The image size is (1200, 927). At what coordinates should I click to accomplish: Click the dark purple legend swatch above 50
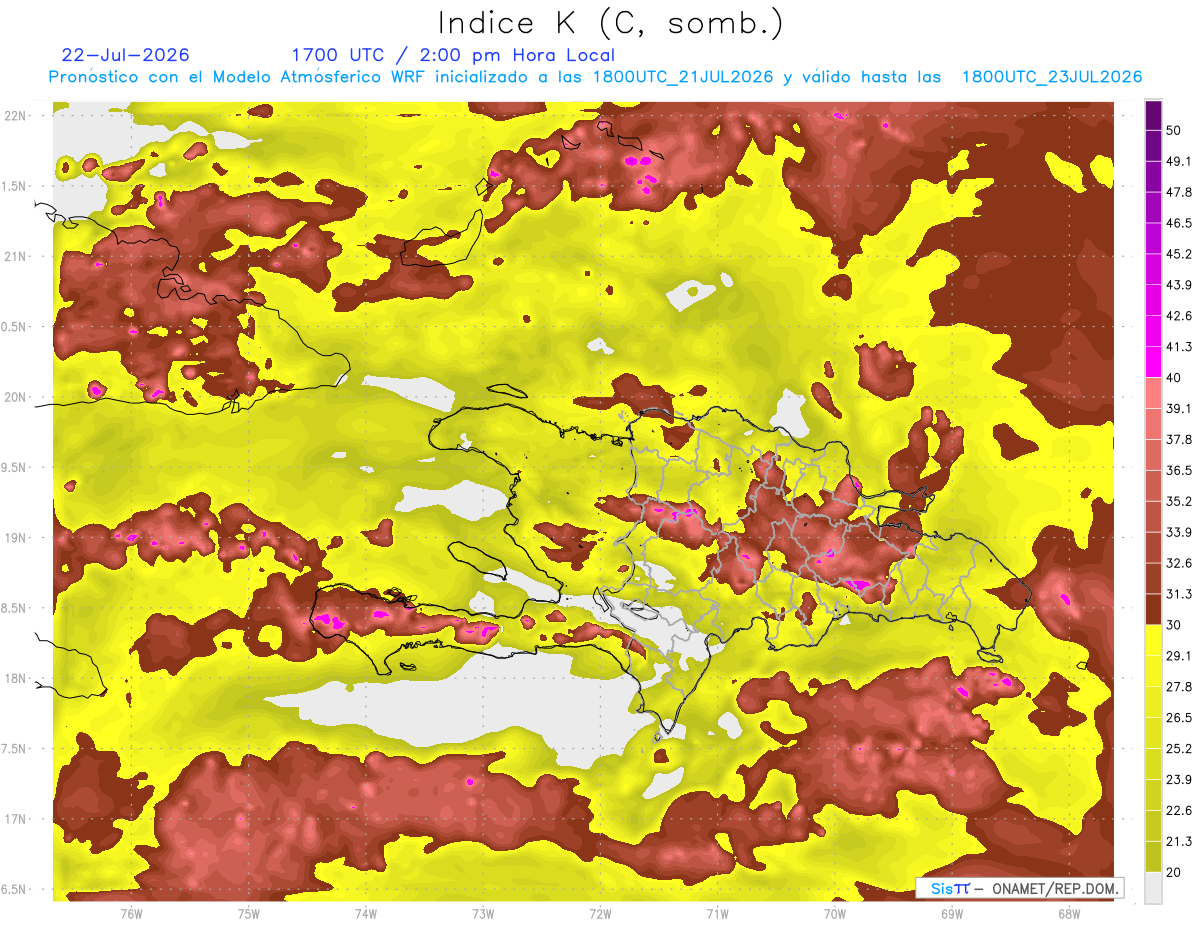(1153, 115)
